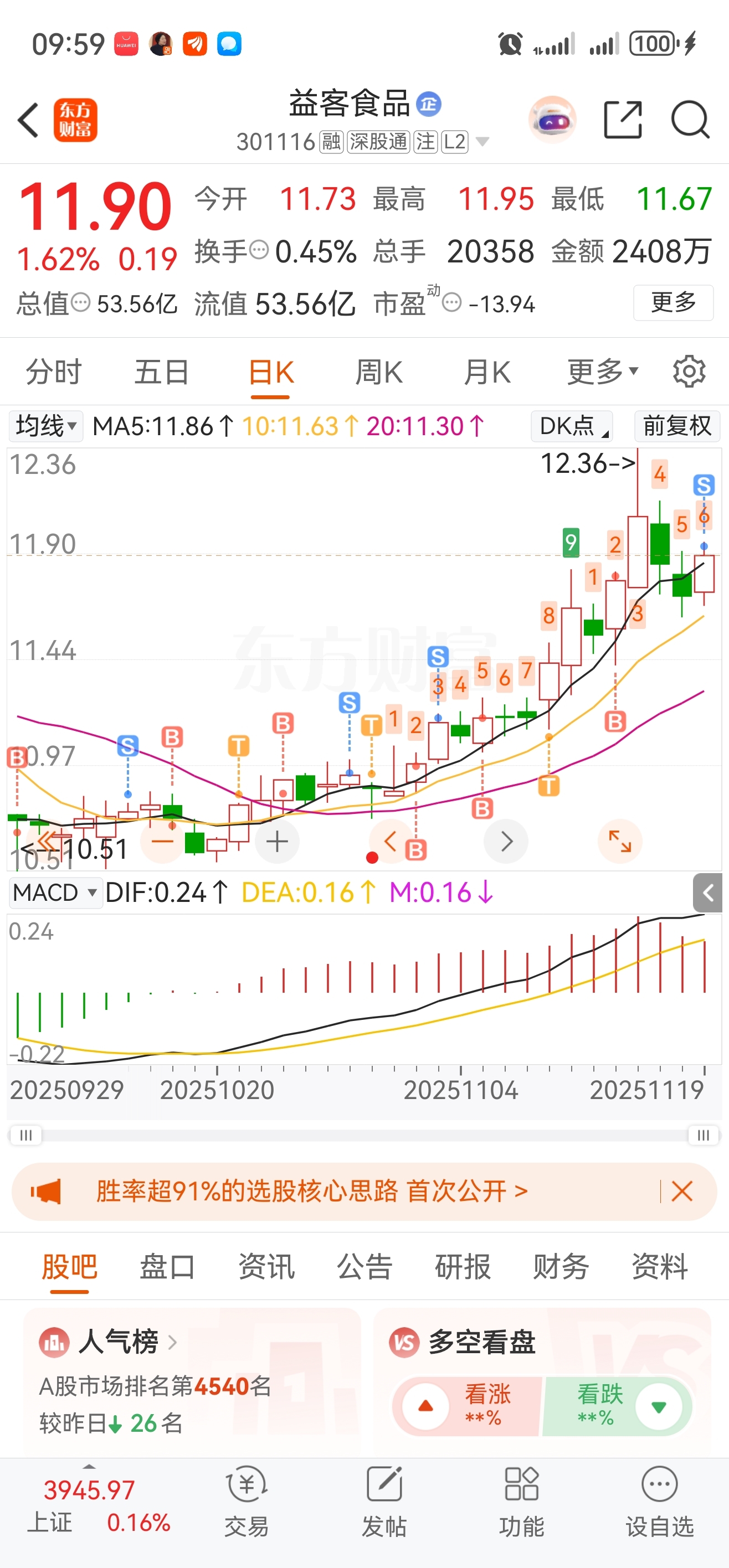Expand 上证 index bar
The height and width of the screenshot is (1568, 729).
tap(90, 1466)
